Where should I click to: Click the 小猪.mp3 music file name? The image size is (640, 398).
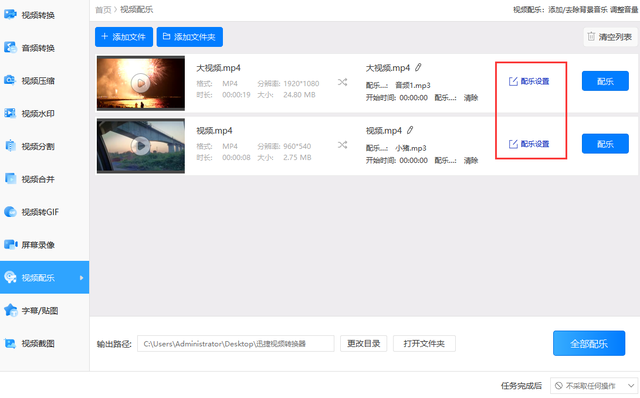411,148
